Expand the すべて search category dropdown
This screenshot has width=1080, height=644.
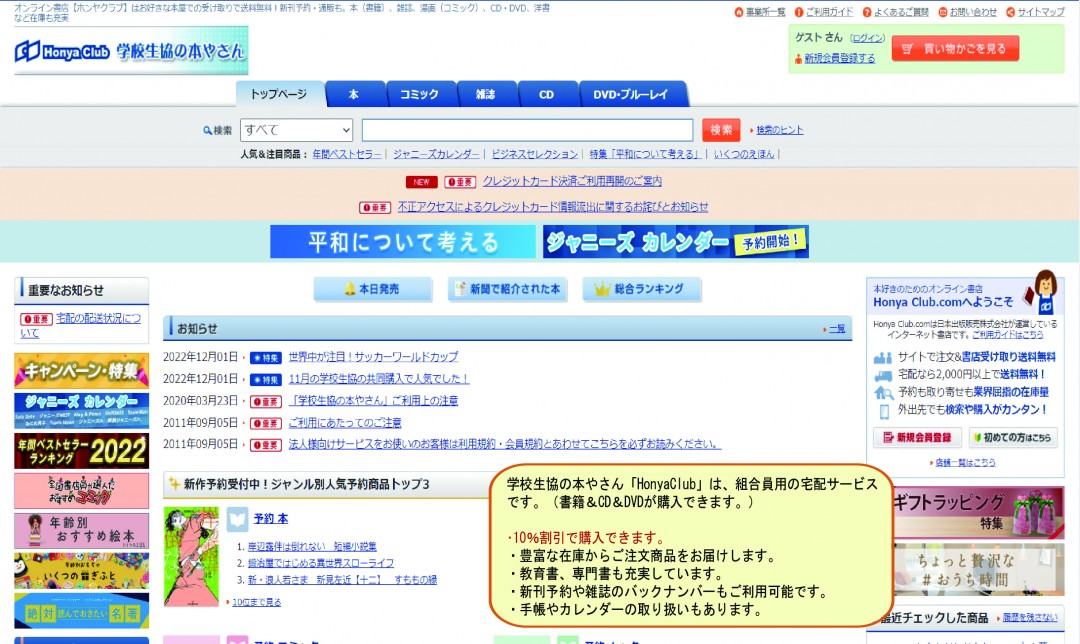point(296,129)
